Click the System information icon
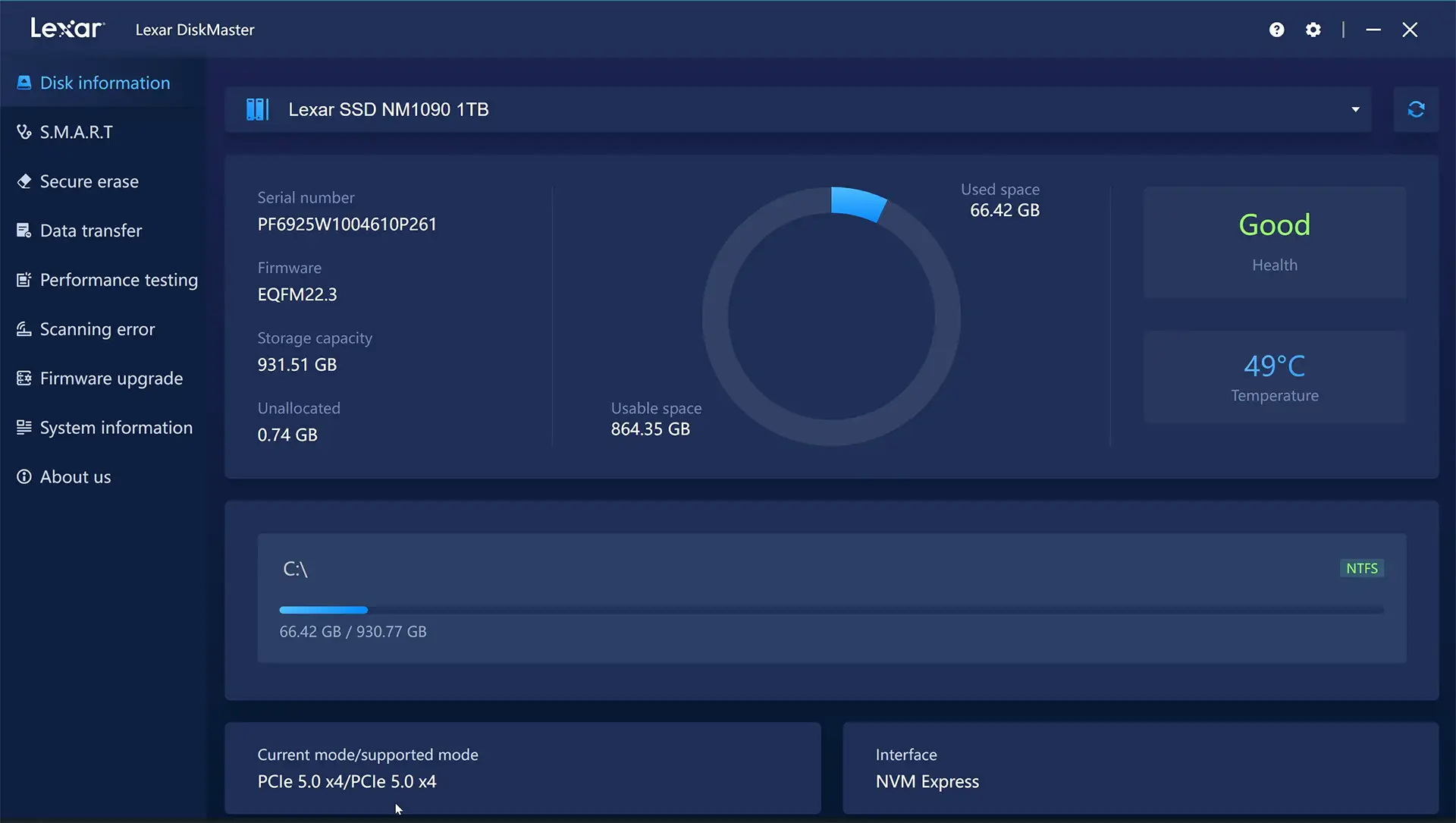The image size is (1456, 823). [24, 428]
